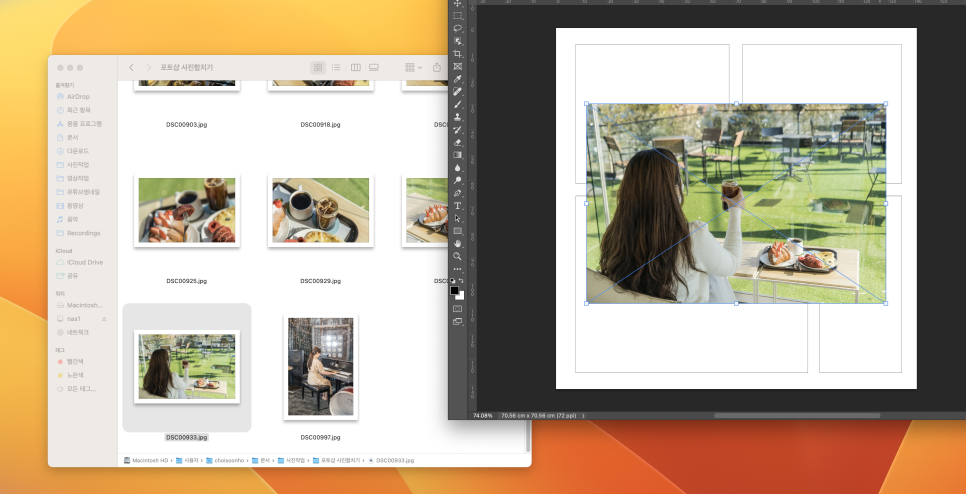Select the Clone Stamp tool
Image resolution: width=966 pixels, height=494 pixels.
click(458, 117)
